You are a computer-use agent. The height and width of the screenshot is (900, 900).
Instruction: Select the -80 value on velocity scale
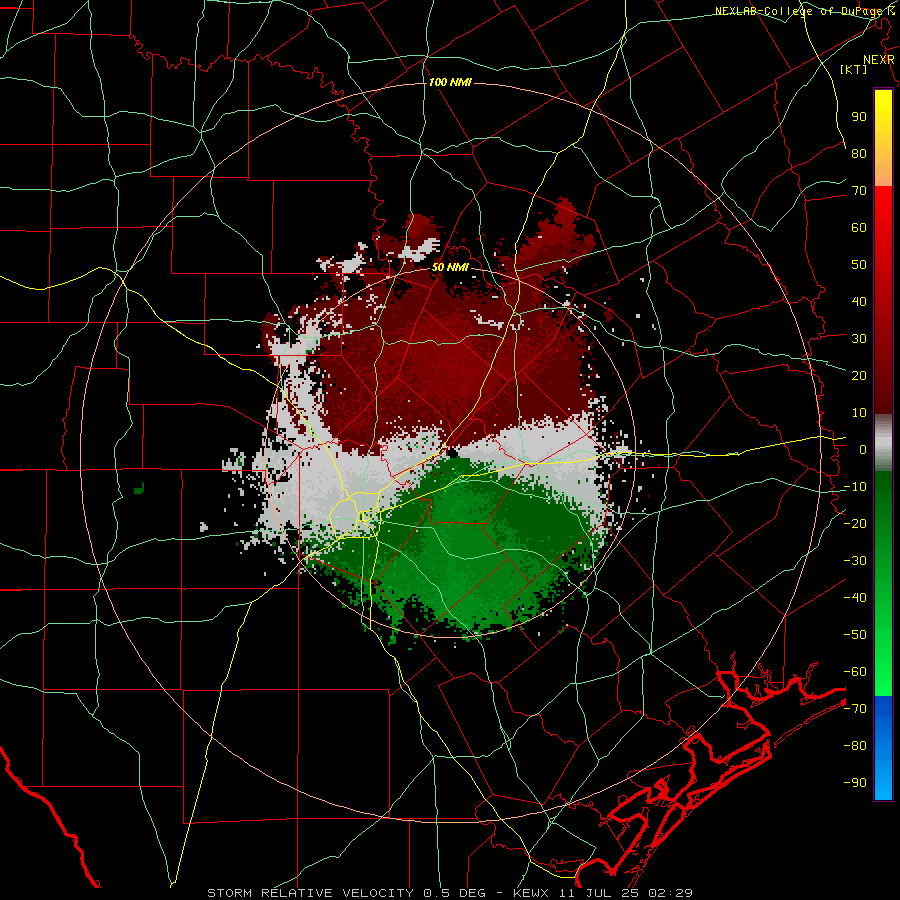855,746
